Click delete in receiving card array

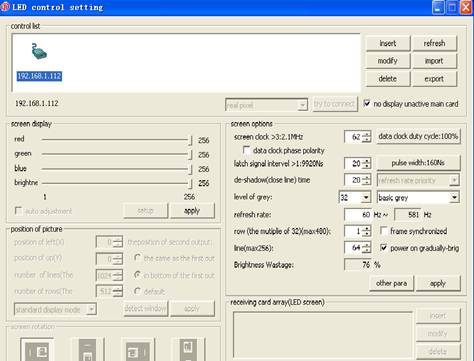point(438,351)
